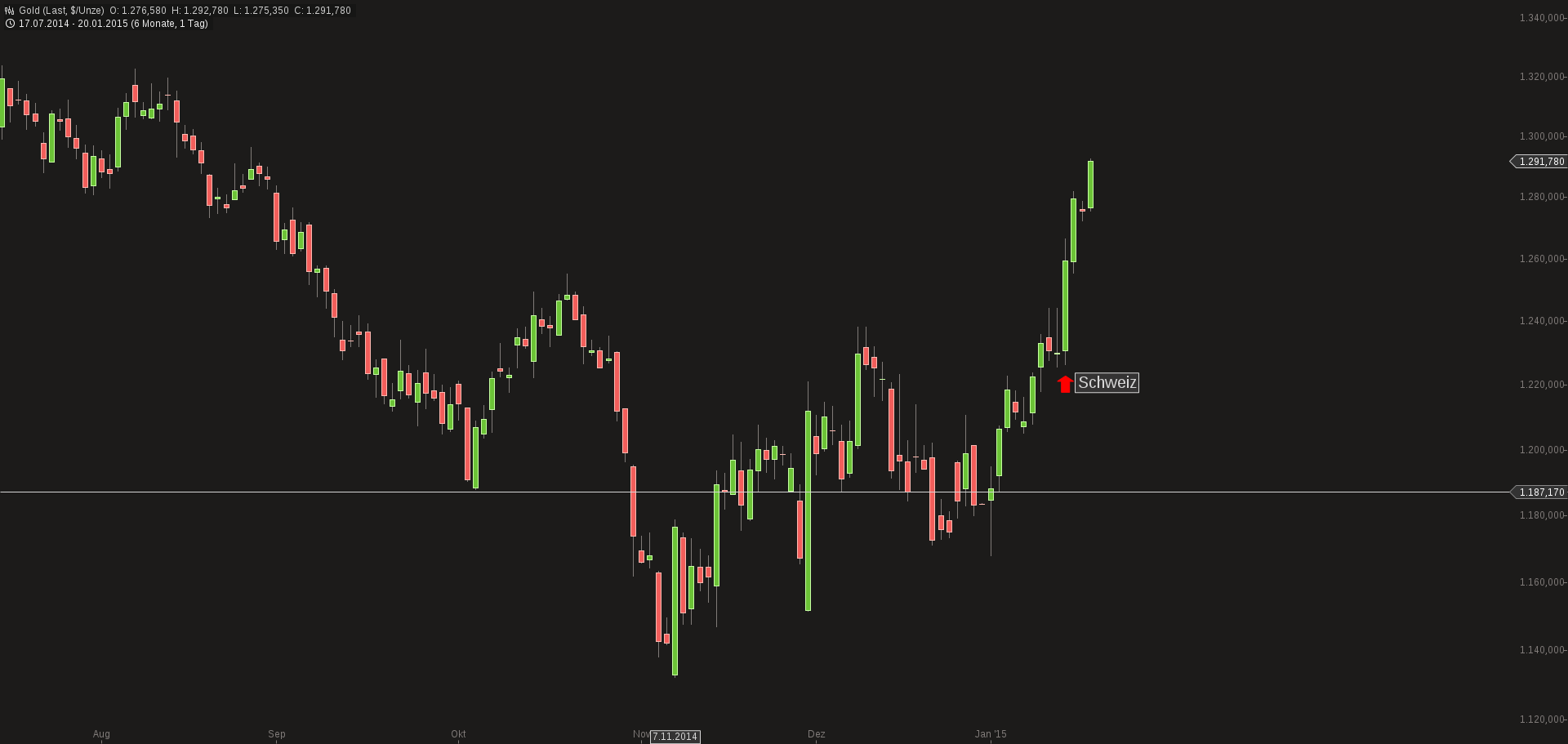Click the last green candle at the chart's high
The width and height of the screenshot is (1568, 744).
click(1090, 185)
